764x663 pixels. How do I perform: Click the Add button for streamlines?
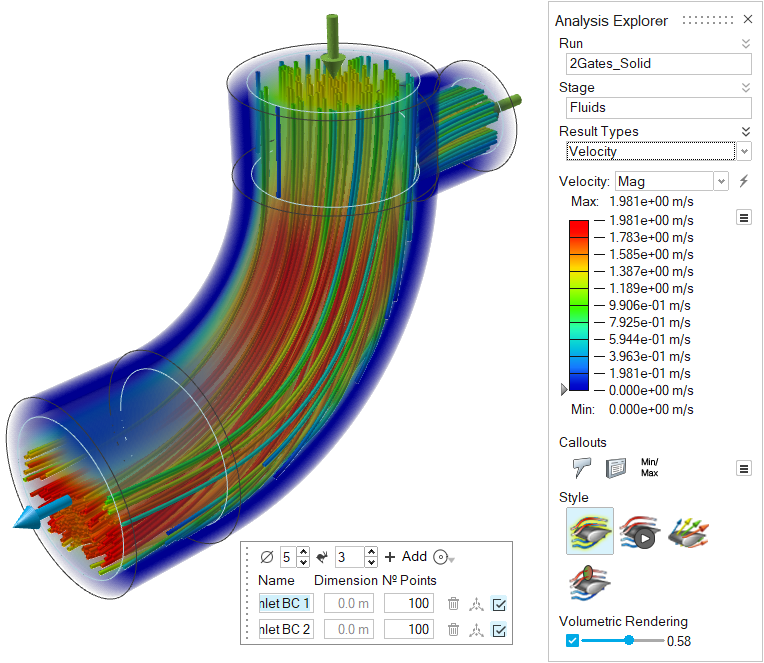pyautogui.click(x=406, y=557)
